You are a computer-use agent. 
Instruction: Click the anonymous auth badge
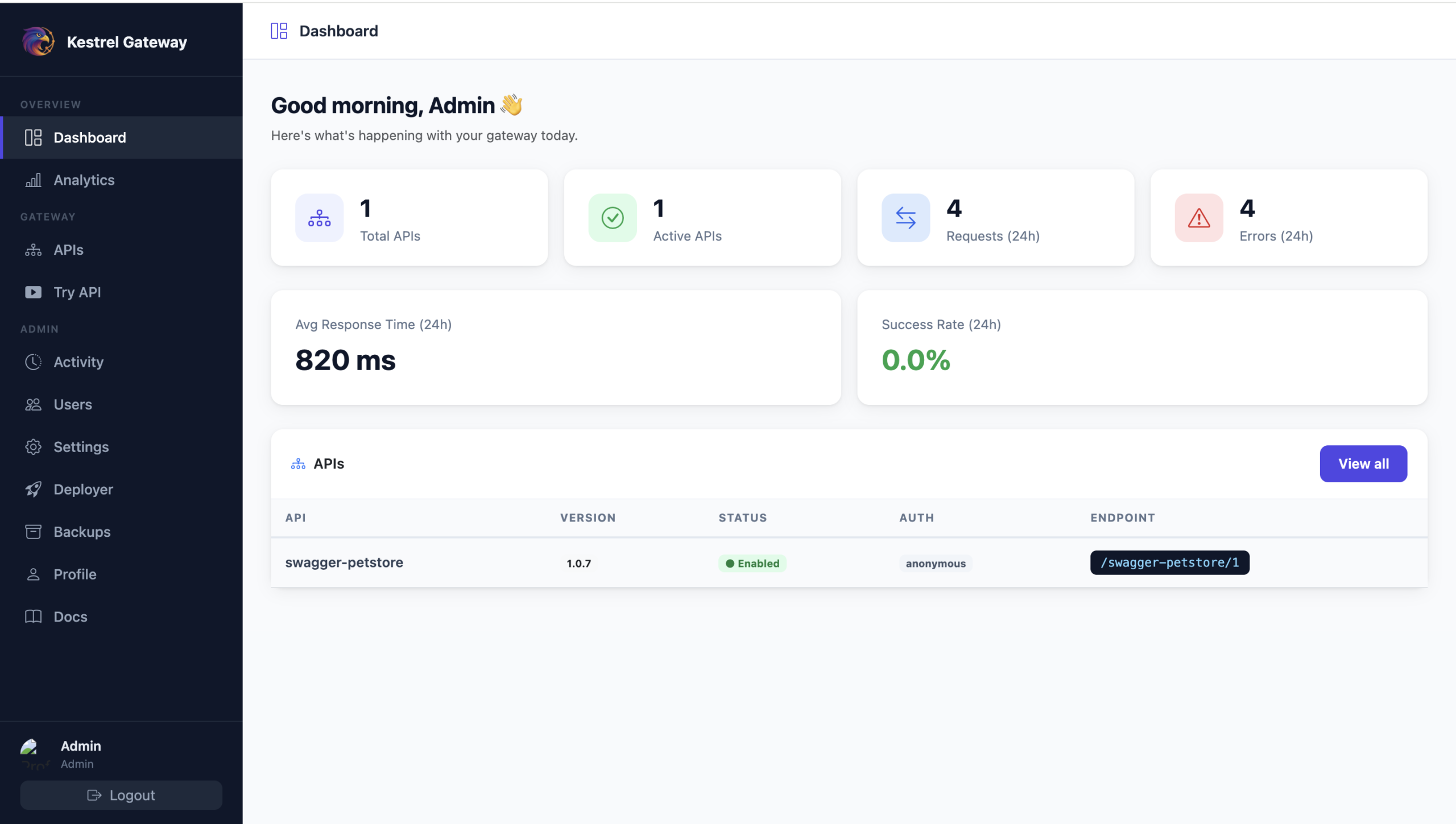(x=936, y=564)
